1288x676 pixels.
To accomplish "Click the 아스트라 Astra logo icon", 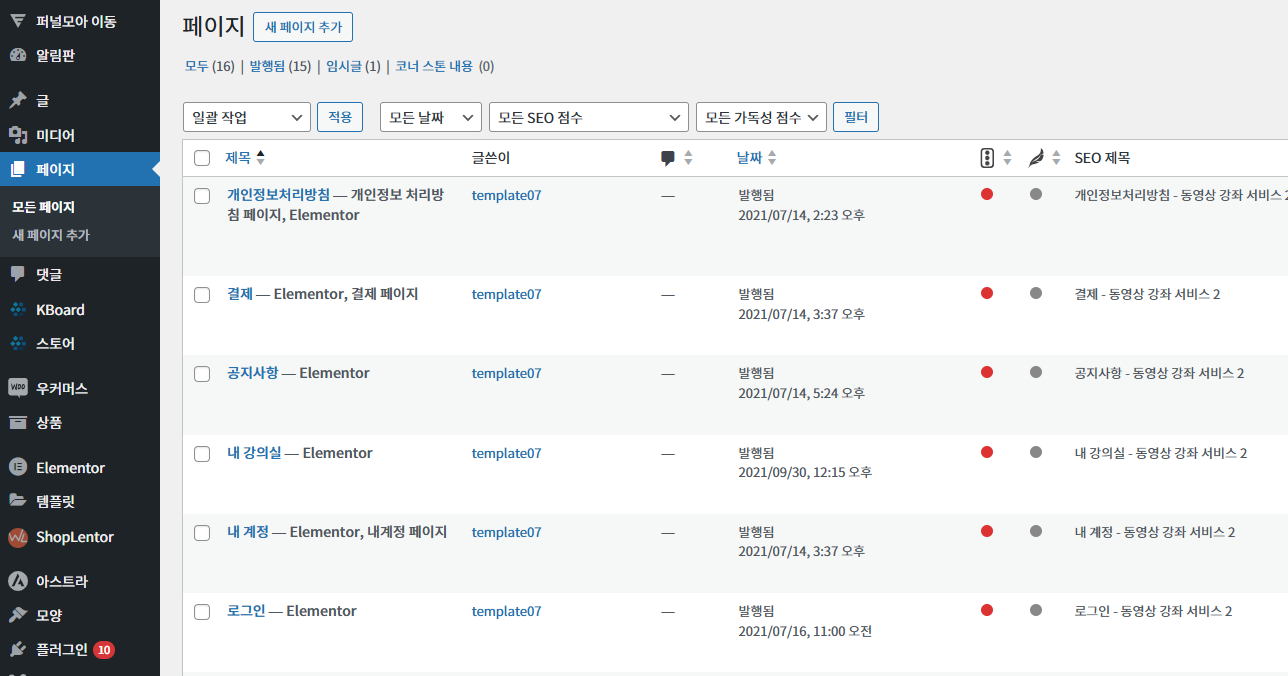I will point(17,581).
